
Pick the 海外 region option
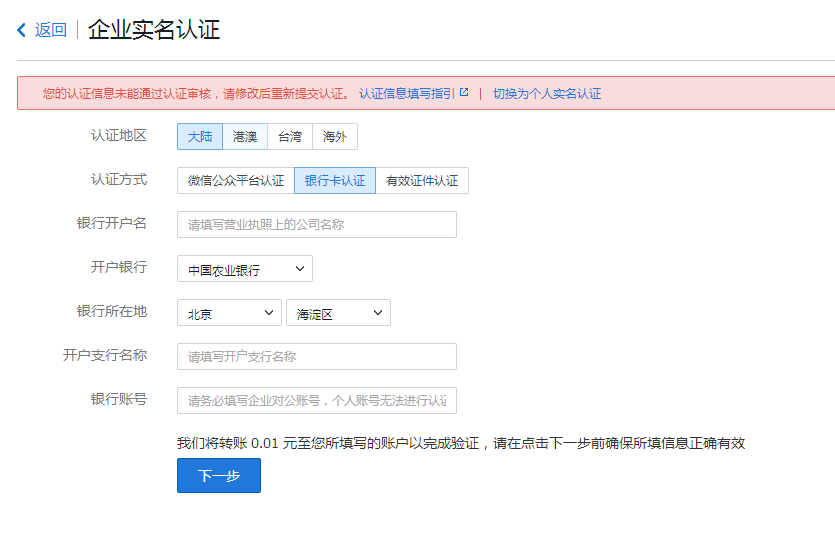click(x=335, y=137)
